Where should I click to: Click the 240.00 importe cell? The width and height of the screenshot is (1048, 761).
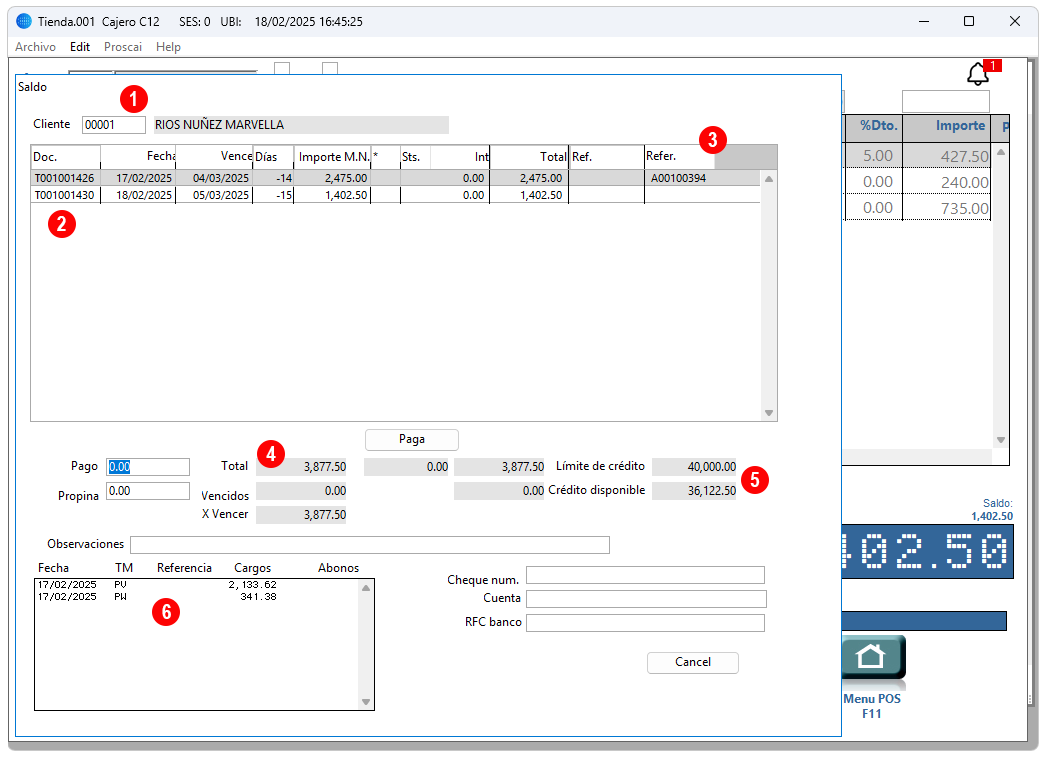click(x=946, y=182)
